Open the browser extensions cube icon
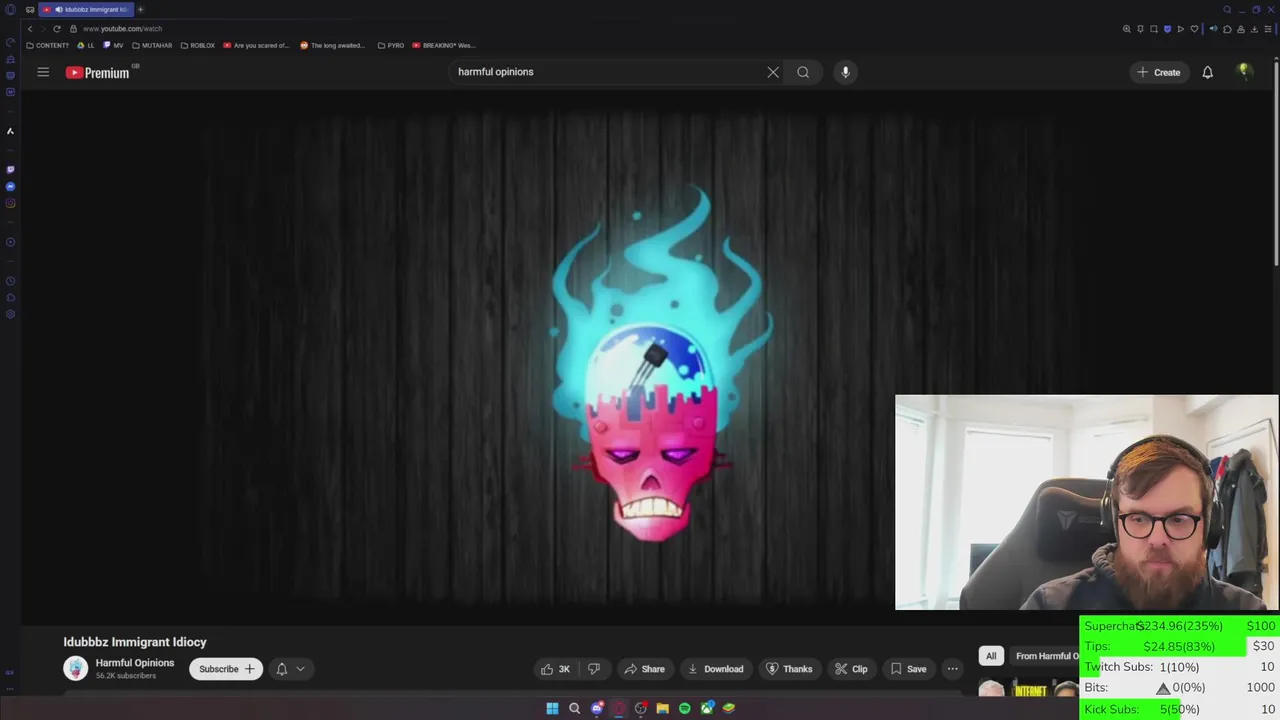The width and height of the screenshot is (1280, 720). click(1227, 29)
